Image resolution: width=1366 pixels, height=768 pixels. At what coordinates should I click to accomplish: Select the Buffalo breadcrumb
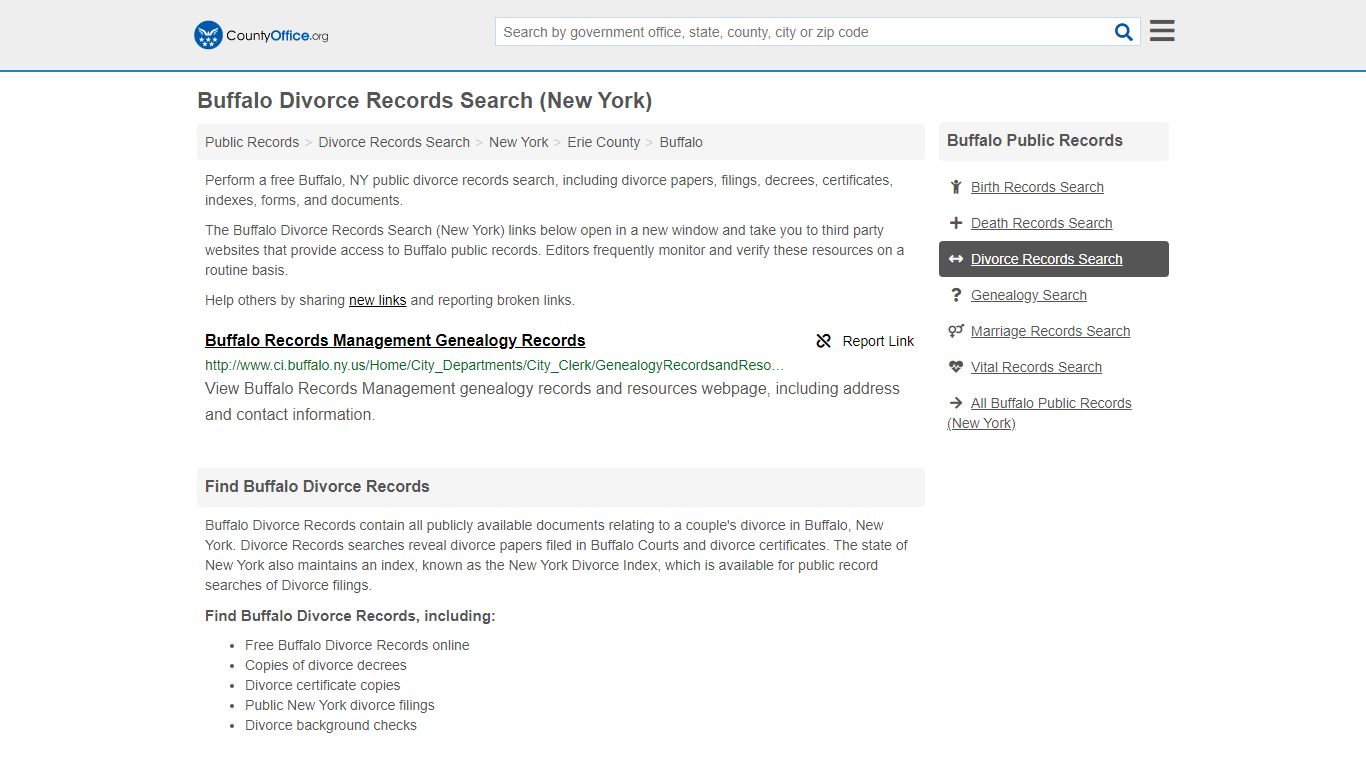pyautogui.click(x=681, y=142)
